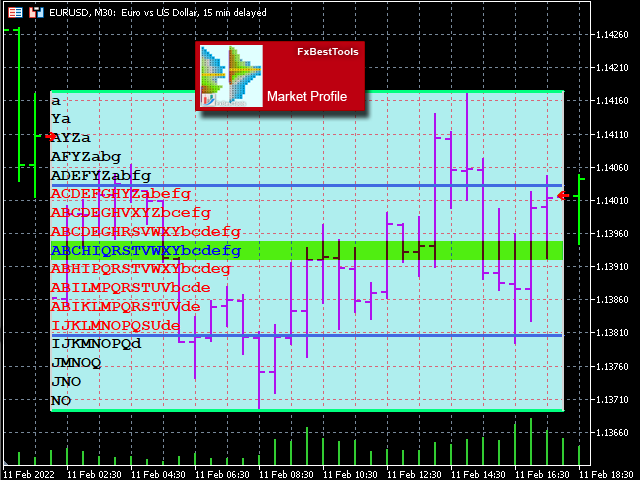Click the lower blue value area line
Viewport: 640px width, 480px height.
pyautogui.click(x=307, y=336)
